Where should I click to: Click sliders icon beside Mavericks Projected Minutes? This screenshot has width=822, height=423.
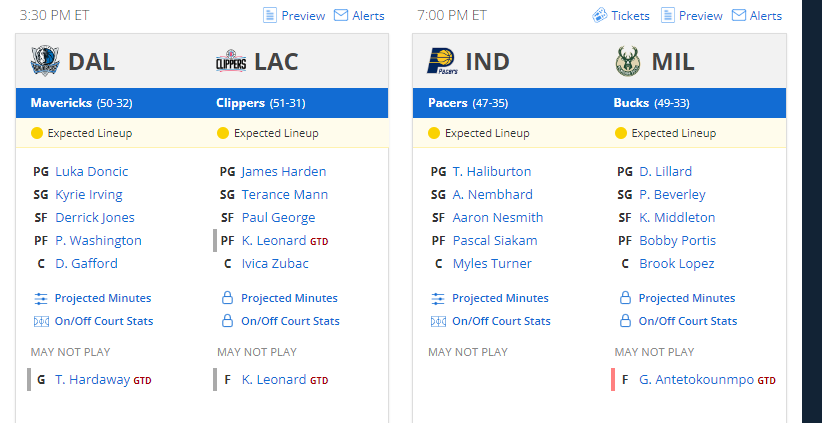coord(40,299)
